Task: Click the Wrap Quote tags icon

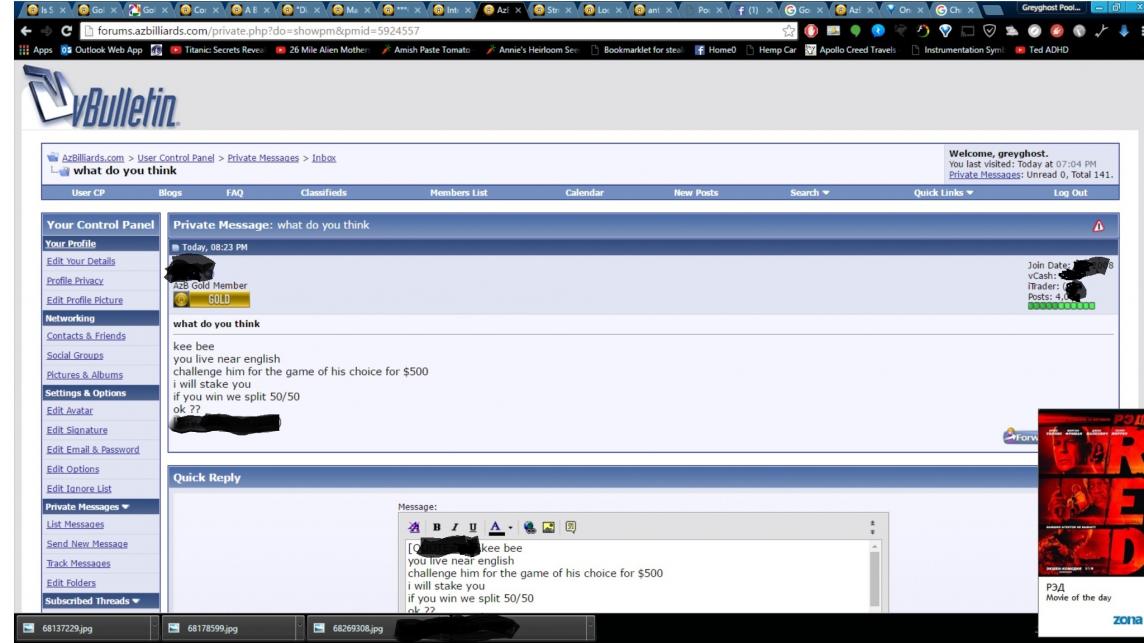Action: point(571,527)
